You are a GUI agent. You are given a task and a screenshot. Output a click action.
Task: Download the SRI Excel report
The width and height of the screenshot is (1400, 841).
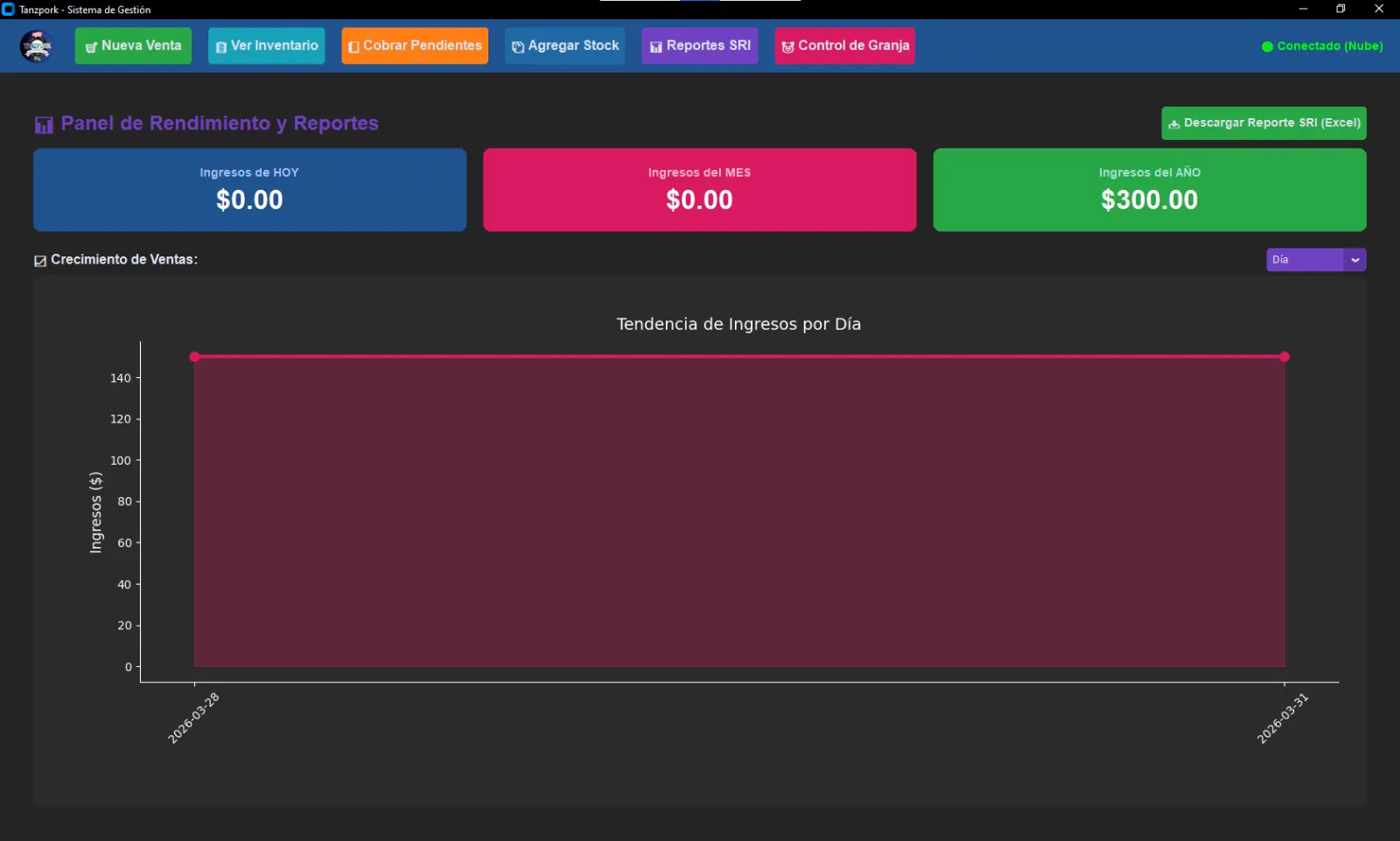point(1263,123)
